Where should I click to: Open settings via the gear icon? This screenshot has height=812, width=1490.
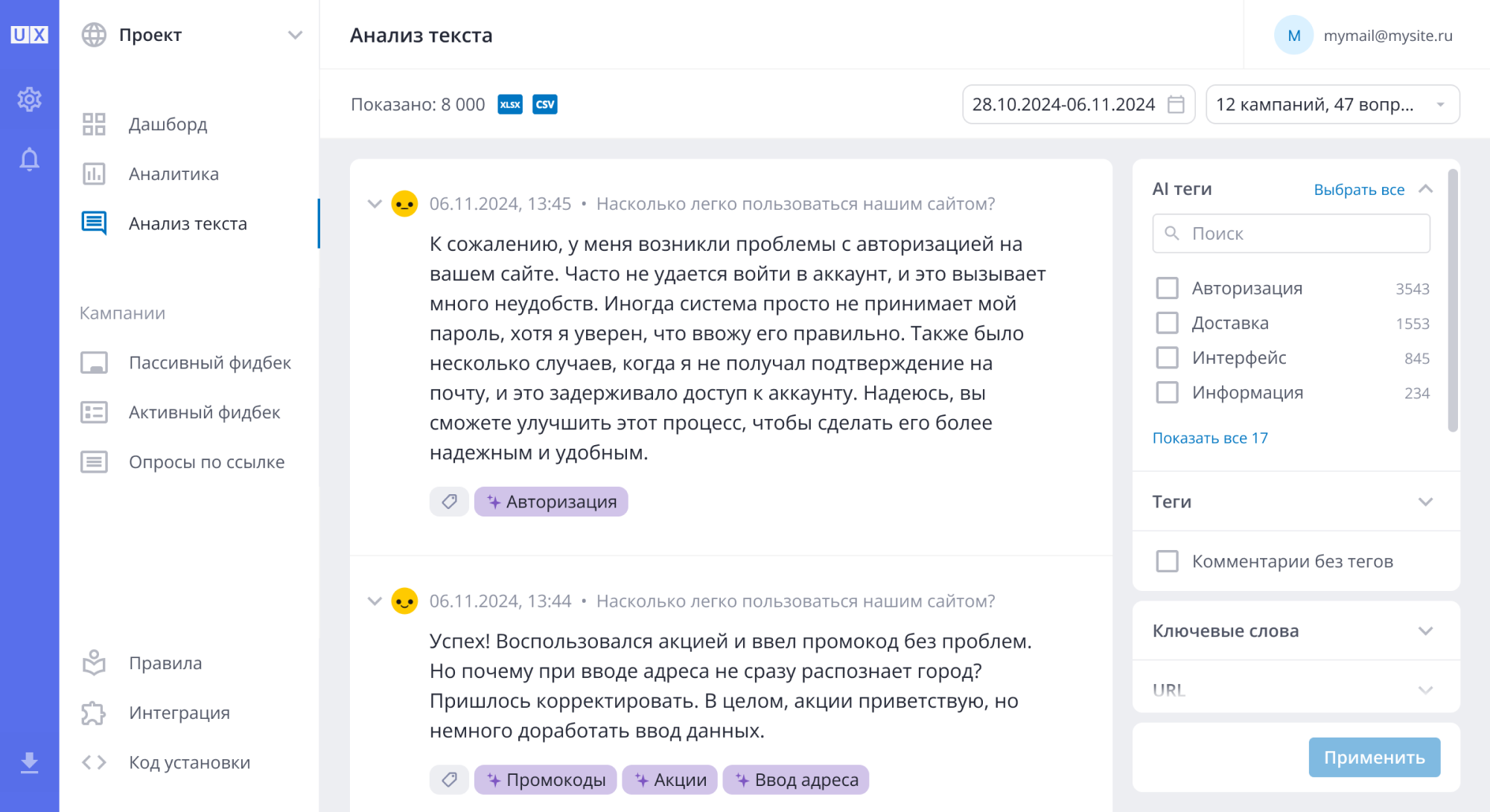click(x=29, y=99)
